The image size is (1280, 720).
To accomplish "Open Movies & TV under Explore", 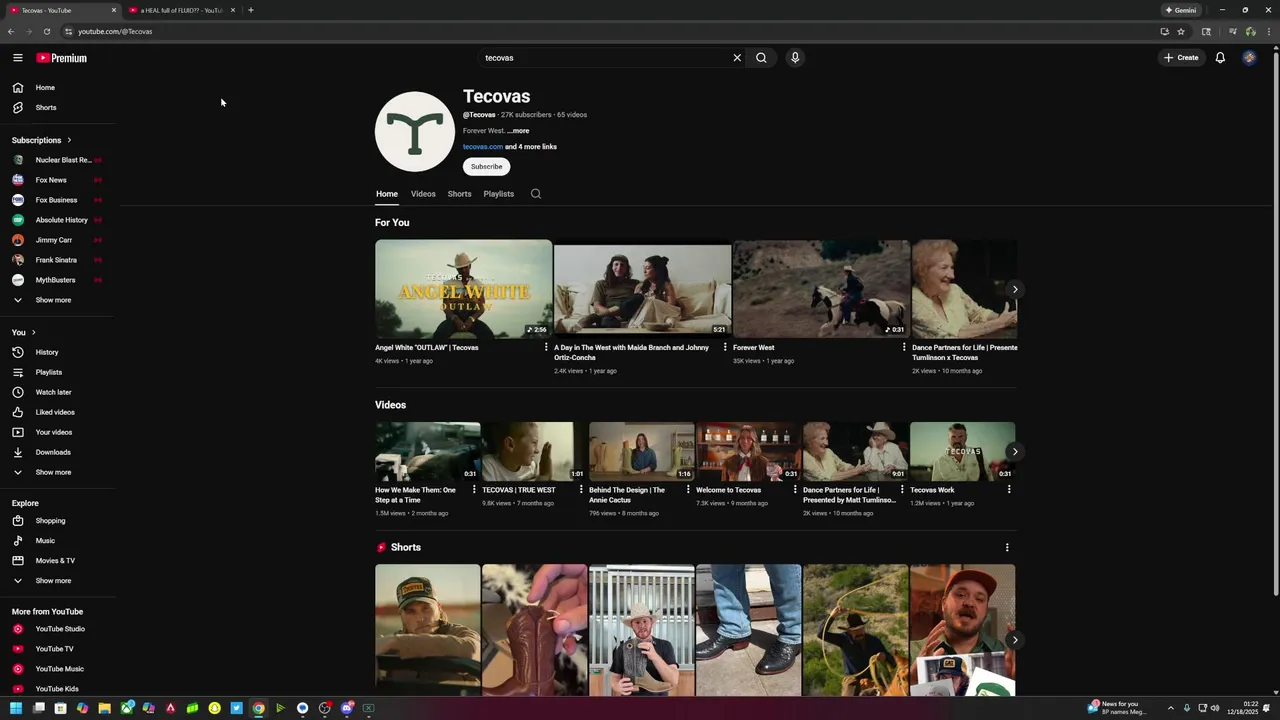I will 55,560.
